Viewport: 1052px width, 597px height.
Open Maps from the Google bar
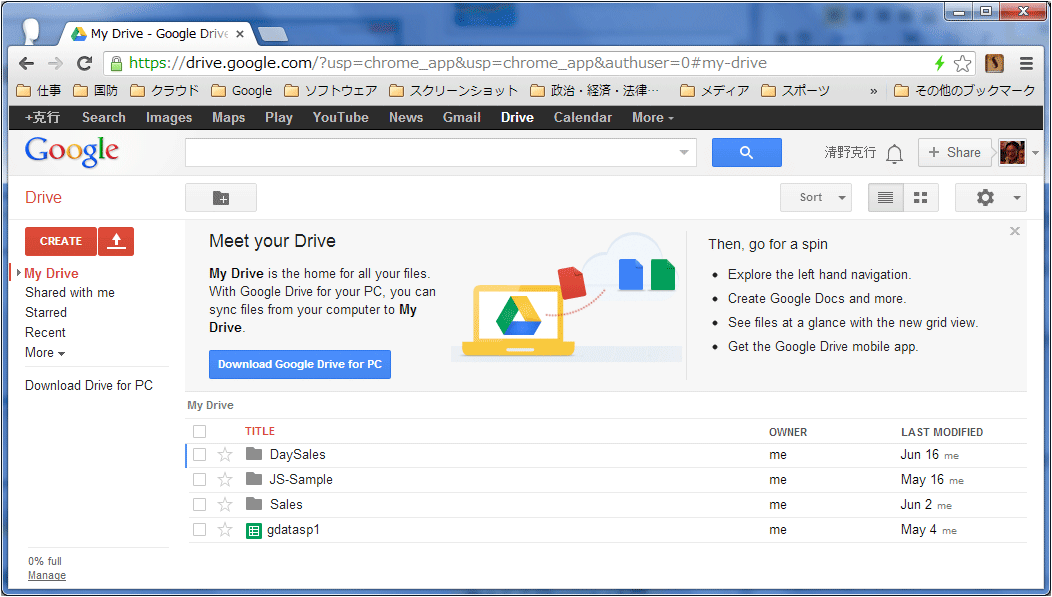229,117
